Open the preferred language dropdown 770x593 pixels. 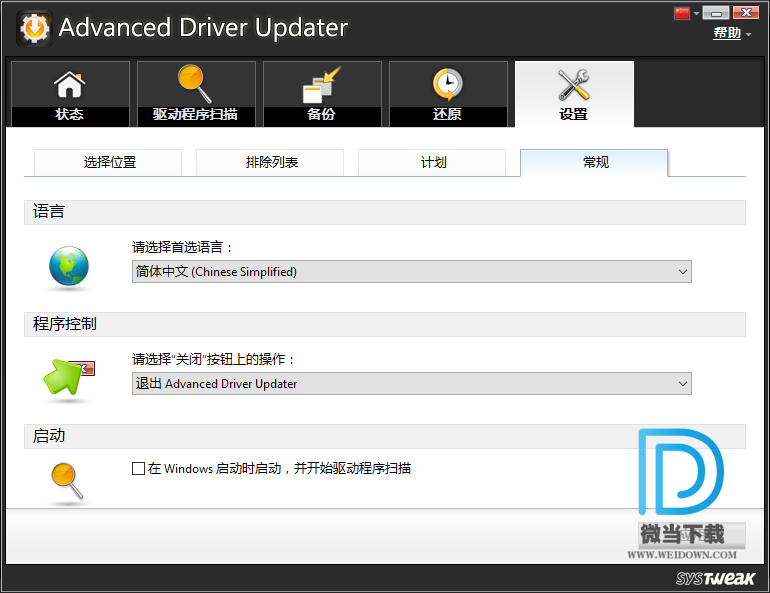(x=412, y=271)
